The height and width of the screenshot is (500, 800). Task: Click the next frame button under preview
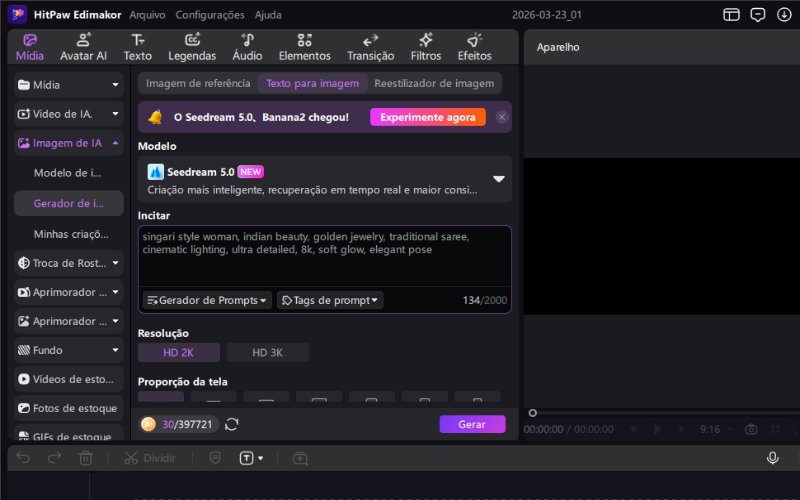pyautogui.click(x=681, y=429)
